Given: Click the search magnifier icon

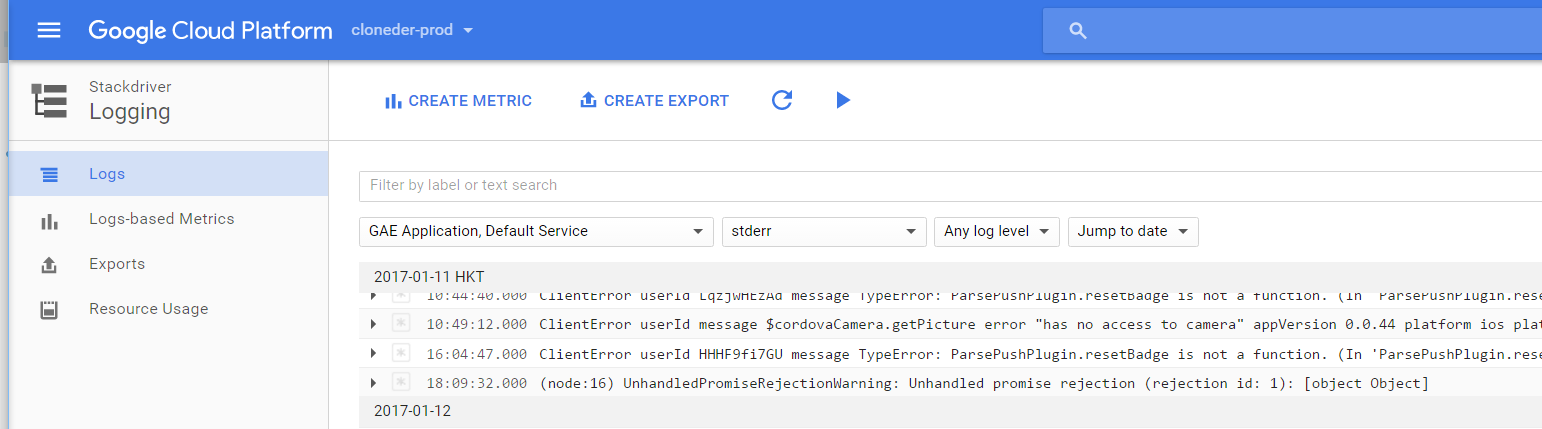Looking at the screenshot, I should point(1077,31).
